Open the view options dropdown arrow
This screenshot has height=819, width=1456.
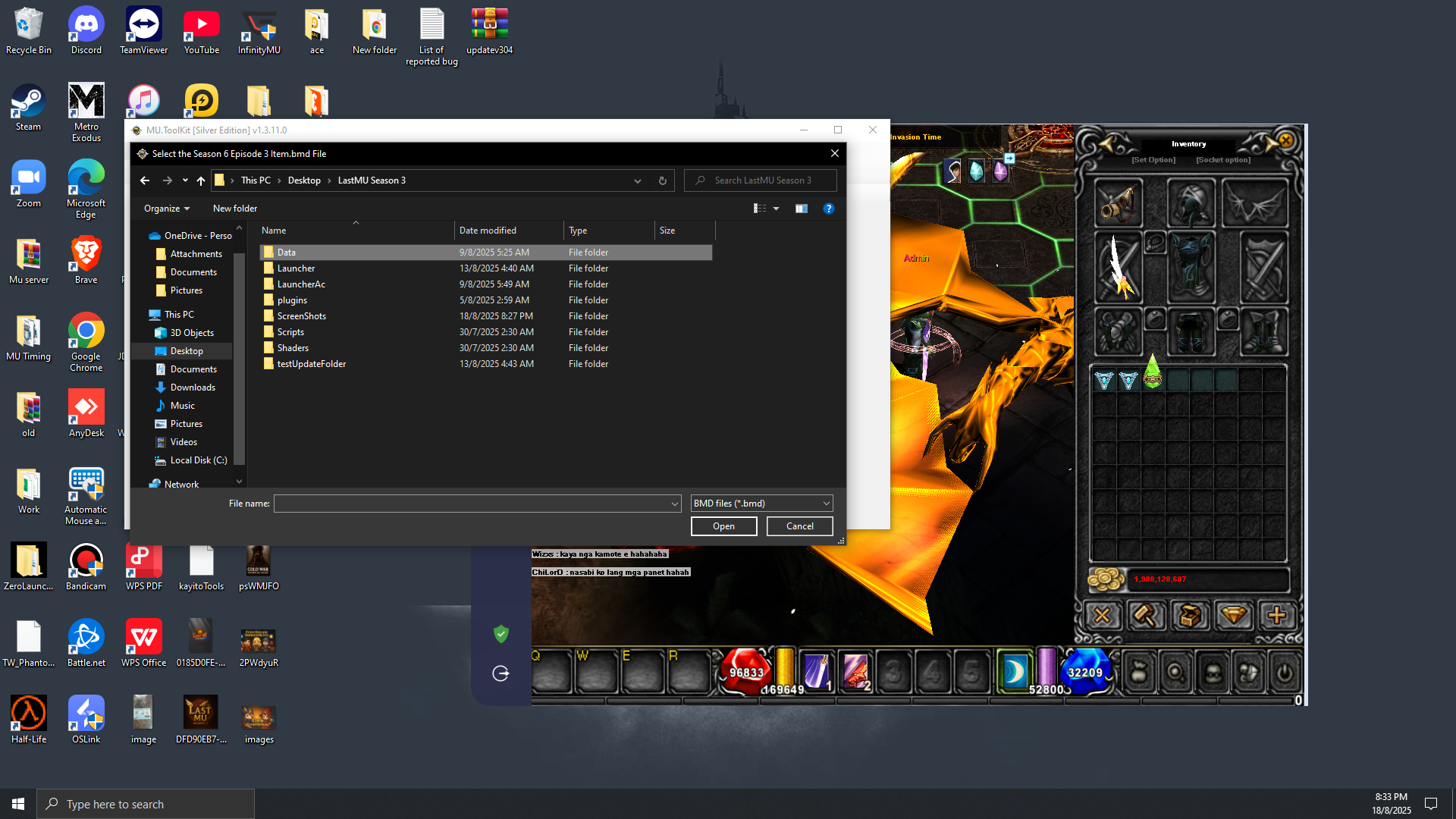[776, 209]
